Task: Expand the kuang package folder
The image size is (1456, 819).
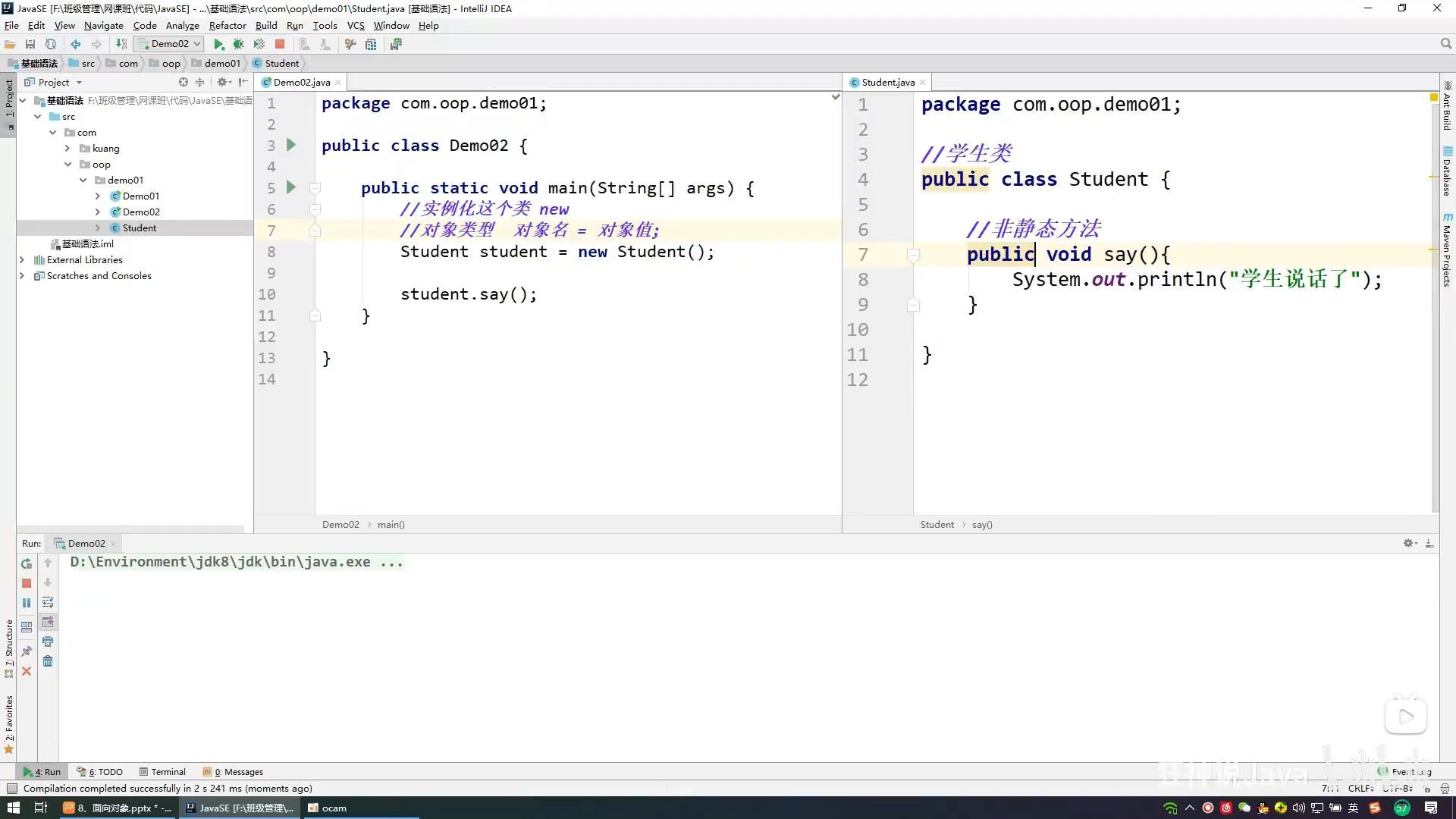Action: point(67,149)
